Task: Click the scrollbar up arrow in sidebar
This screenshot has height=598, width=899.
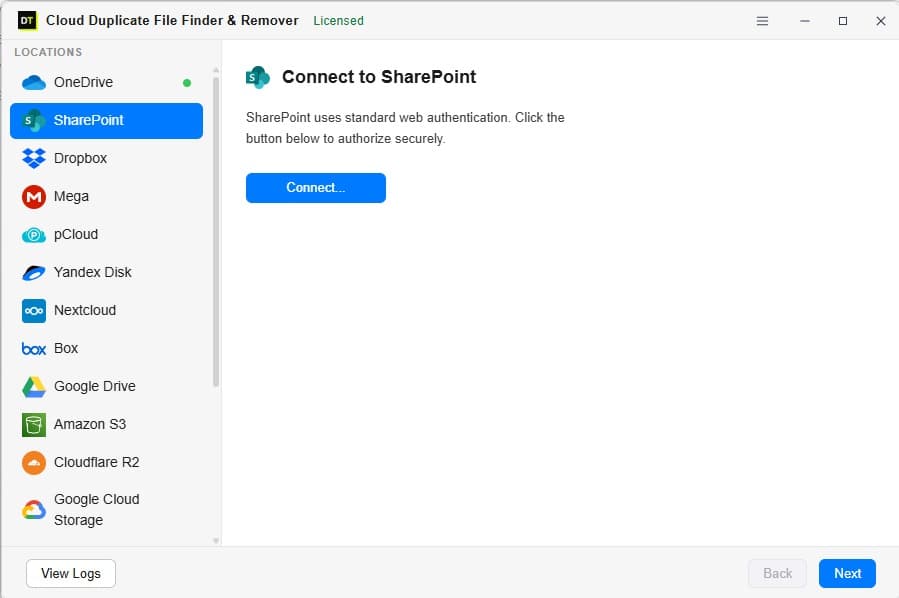Action: (x=216, y=70)
